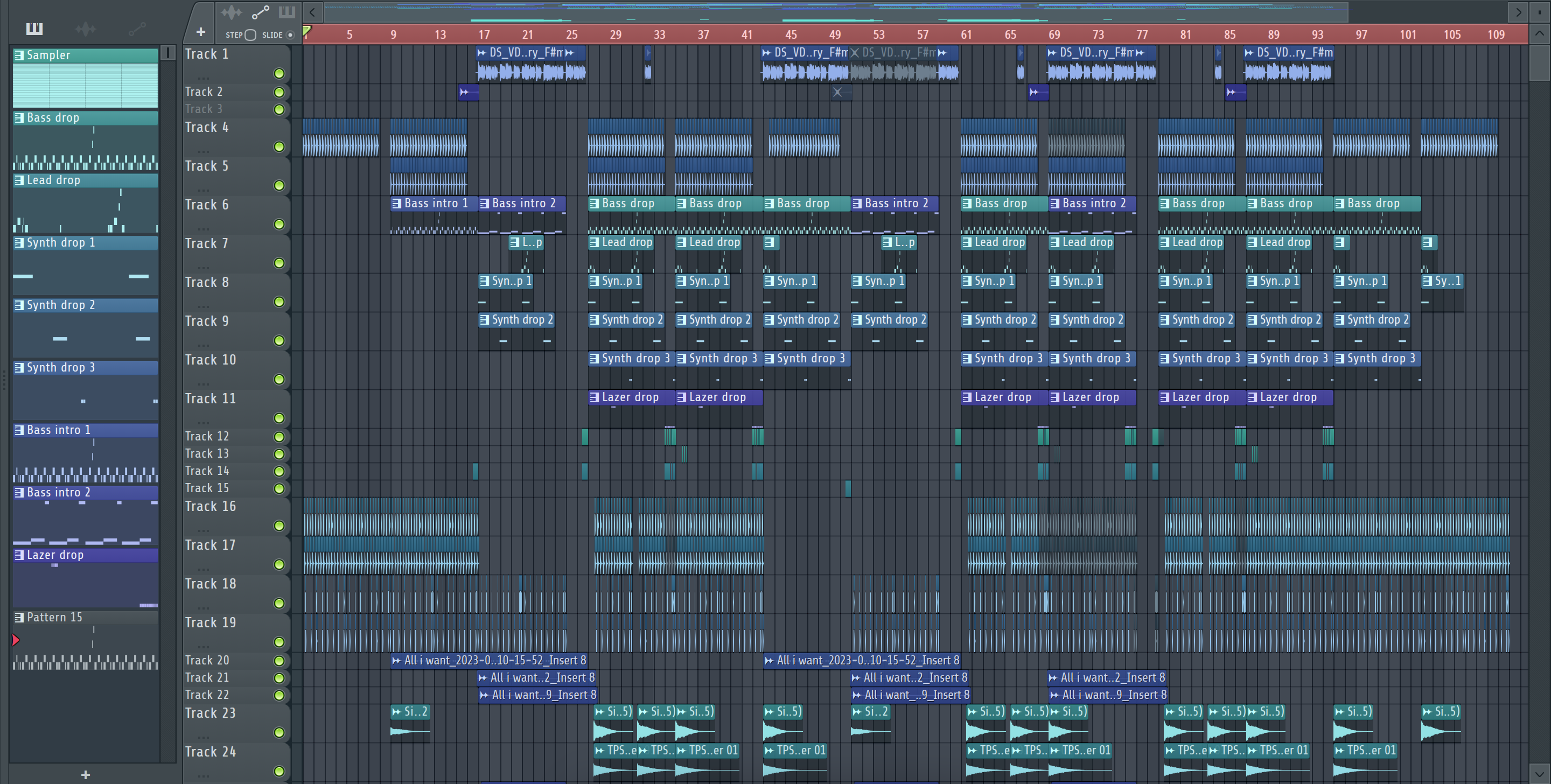The image size is (1551, 784).
Task: Show audio clips tab in picker
Action: 86,29
